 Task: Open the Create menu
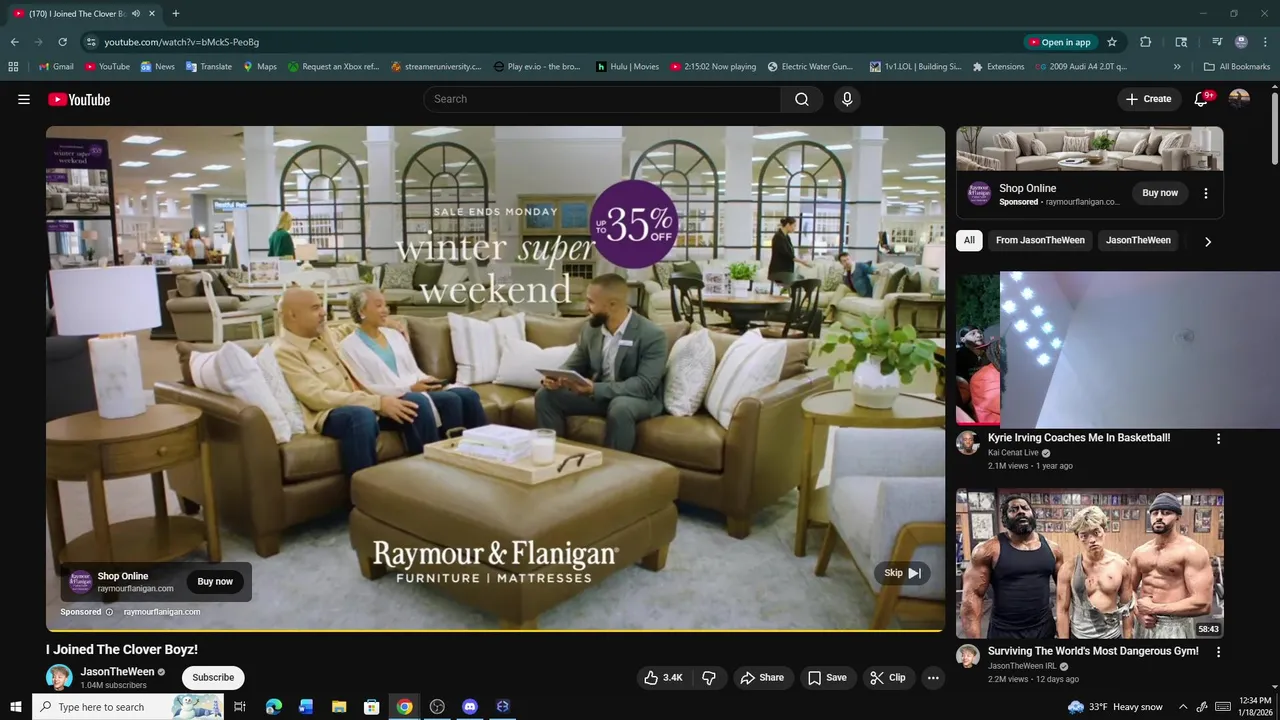[1149, 99]
